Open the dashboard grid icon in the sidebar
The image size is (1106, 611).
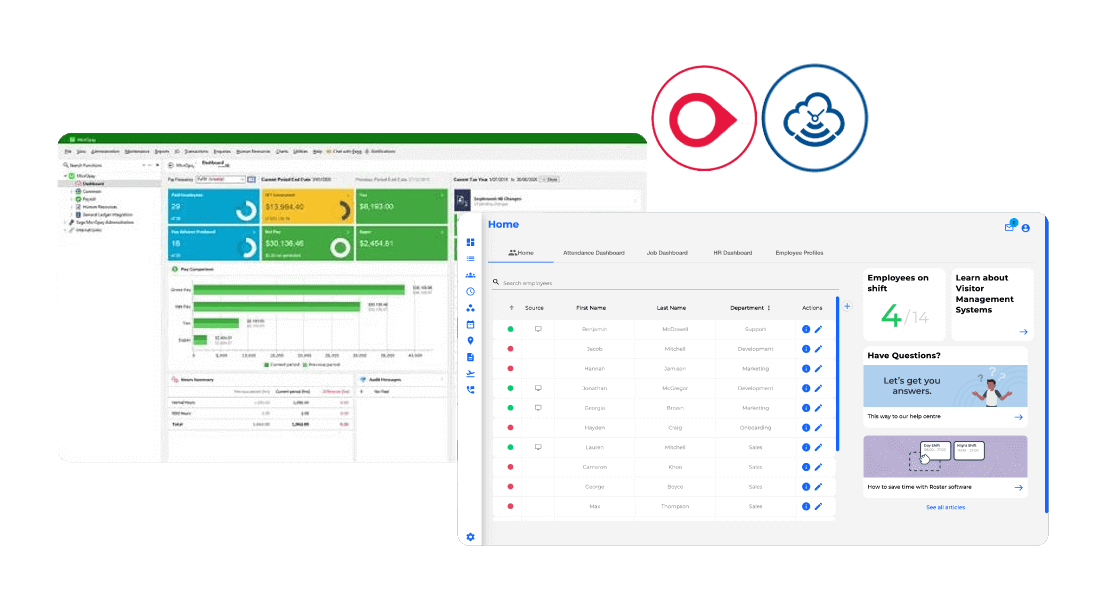coord(470,242)
